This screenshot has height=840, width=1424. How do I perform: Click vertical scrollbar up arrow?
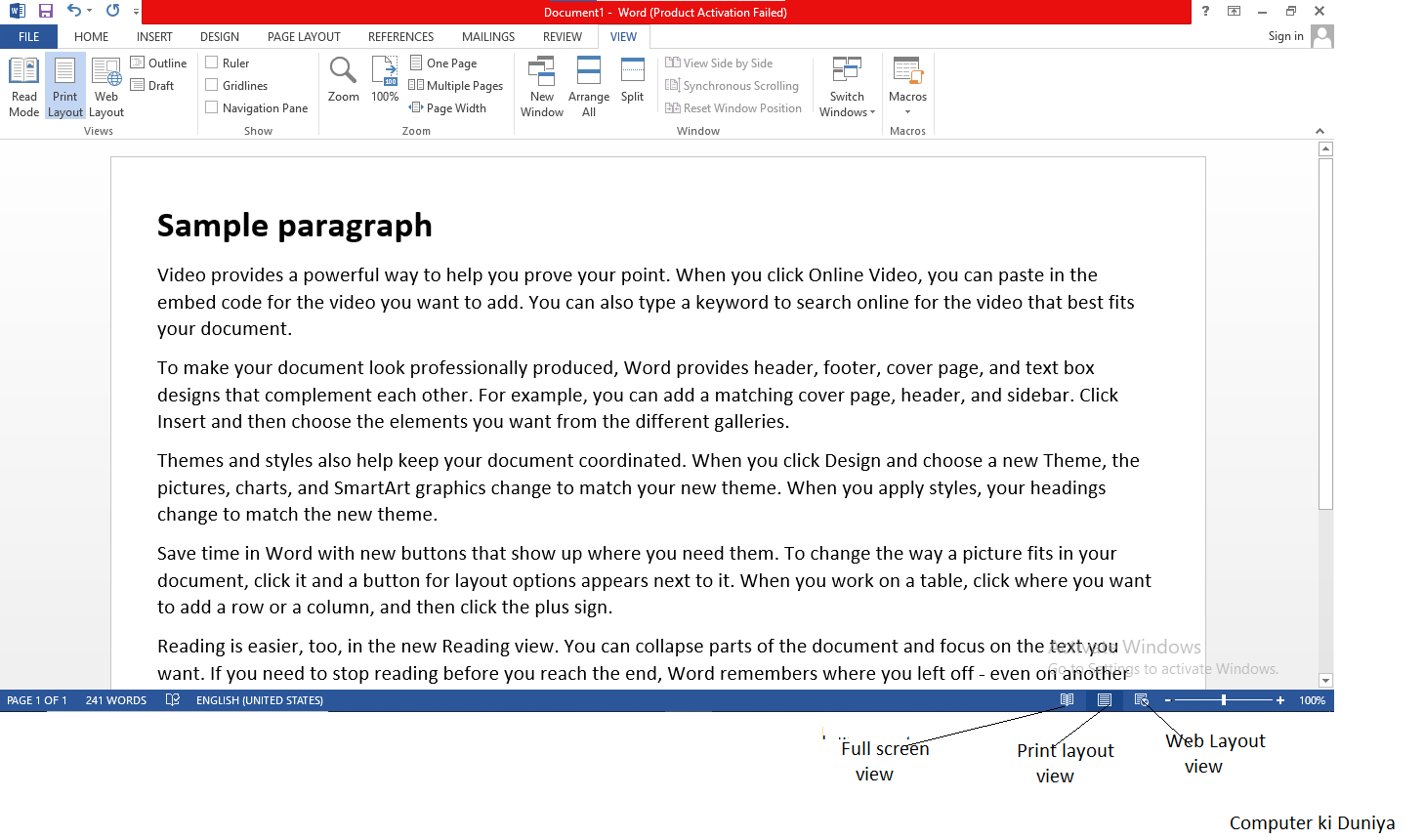coord(1325,149)
